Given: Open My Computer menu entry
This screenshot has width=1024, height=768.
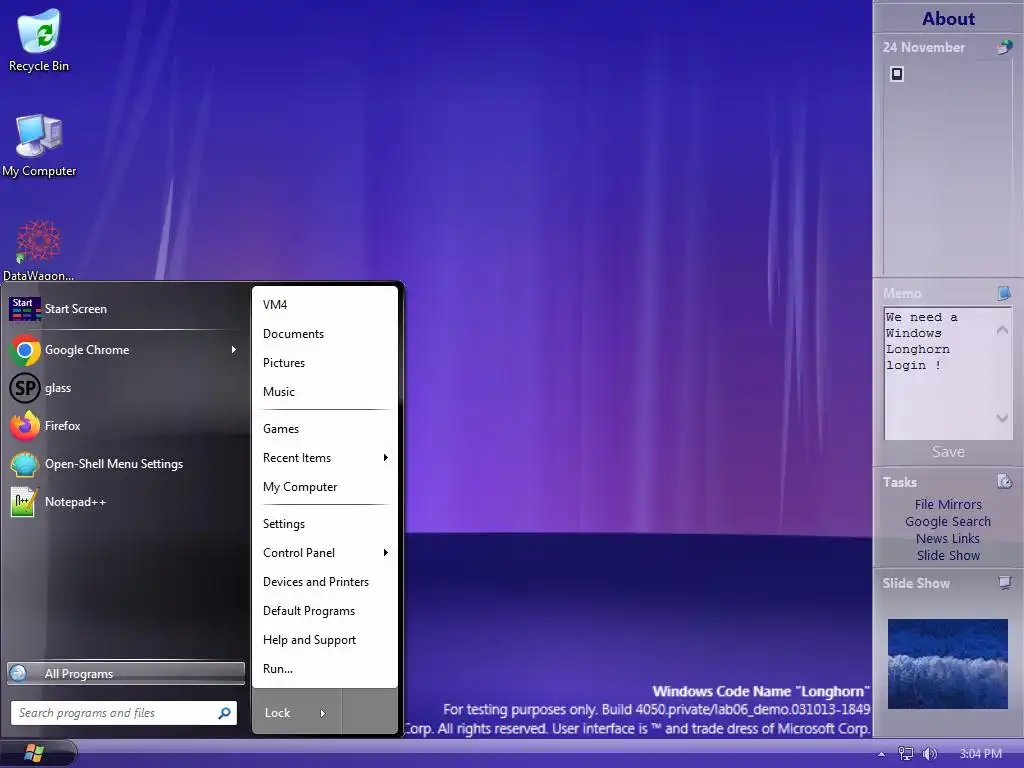Looking at the screenshot, I should (x=325, y=487).
